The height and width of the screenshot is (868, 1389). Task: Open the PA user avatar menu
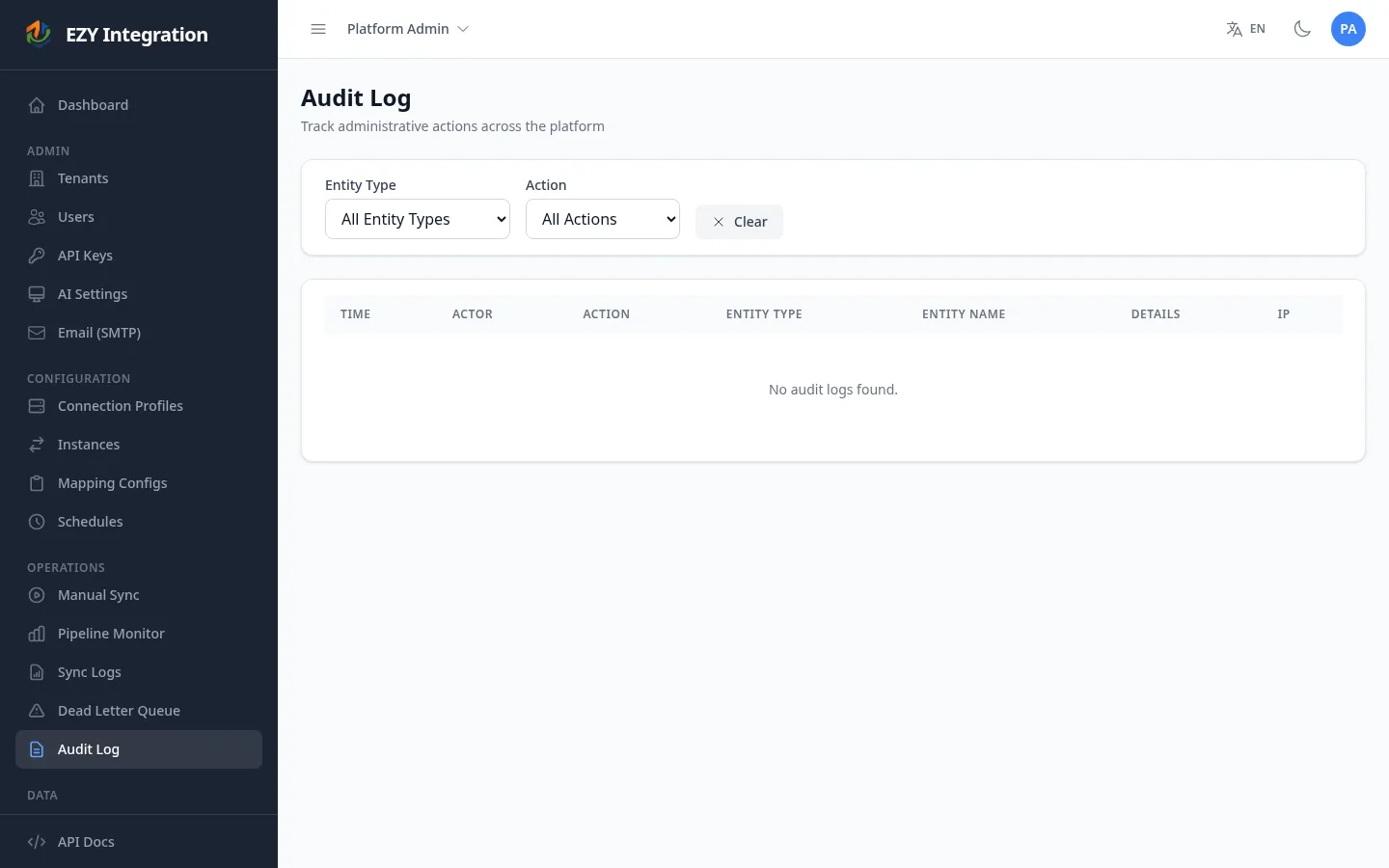point(1348,29)
